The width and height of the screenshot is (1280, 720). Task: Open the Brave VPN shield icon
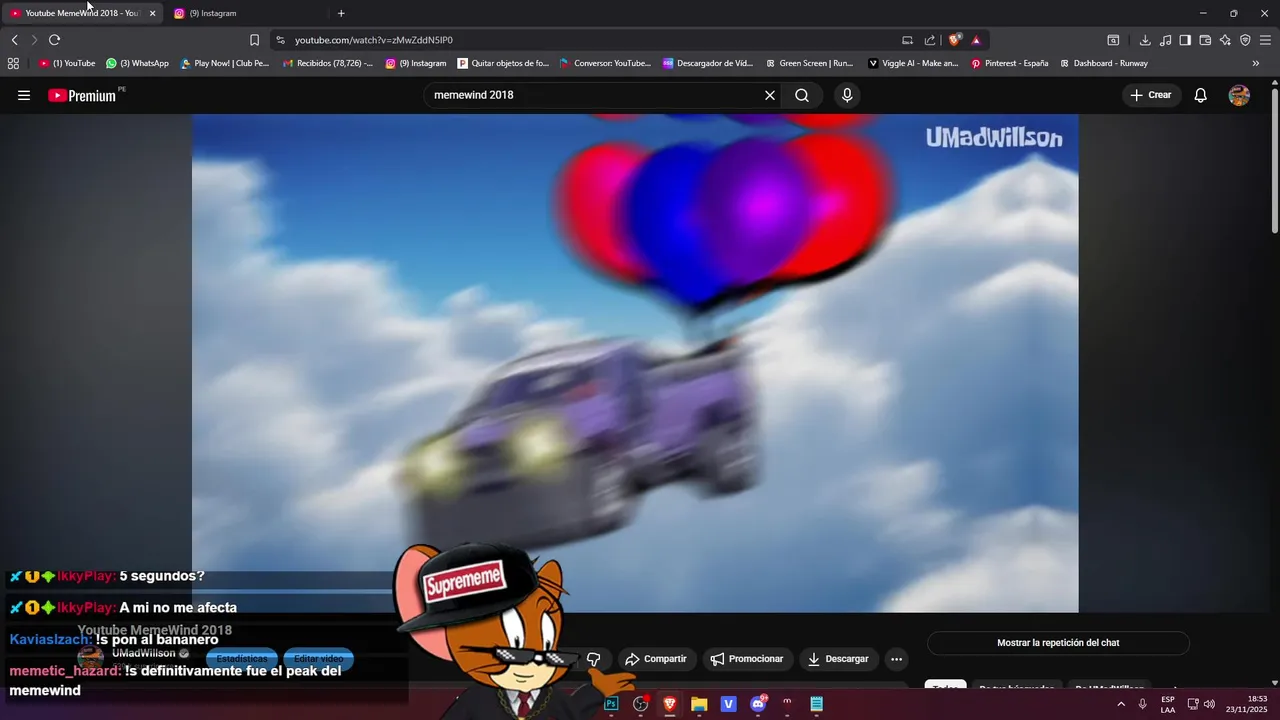pyautogui.click(x=1245, y=40)
